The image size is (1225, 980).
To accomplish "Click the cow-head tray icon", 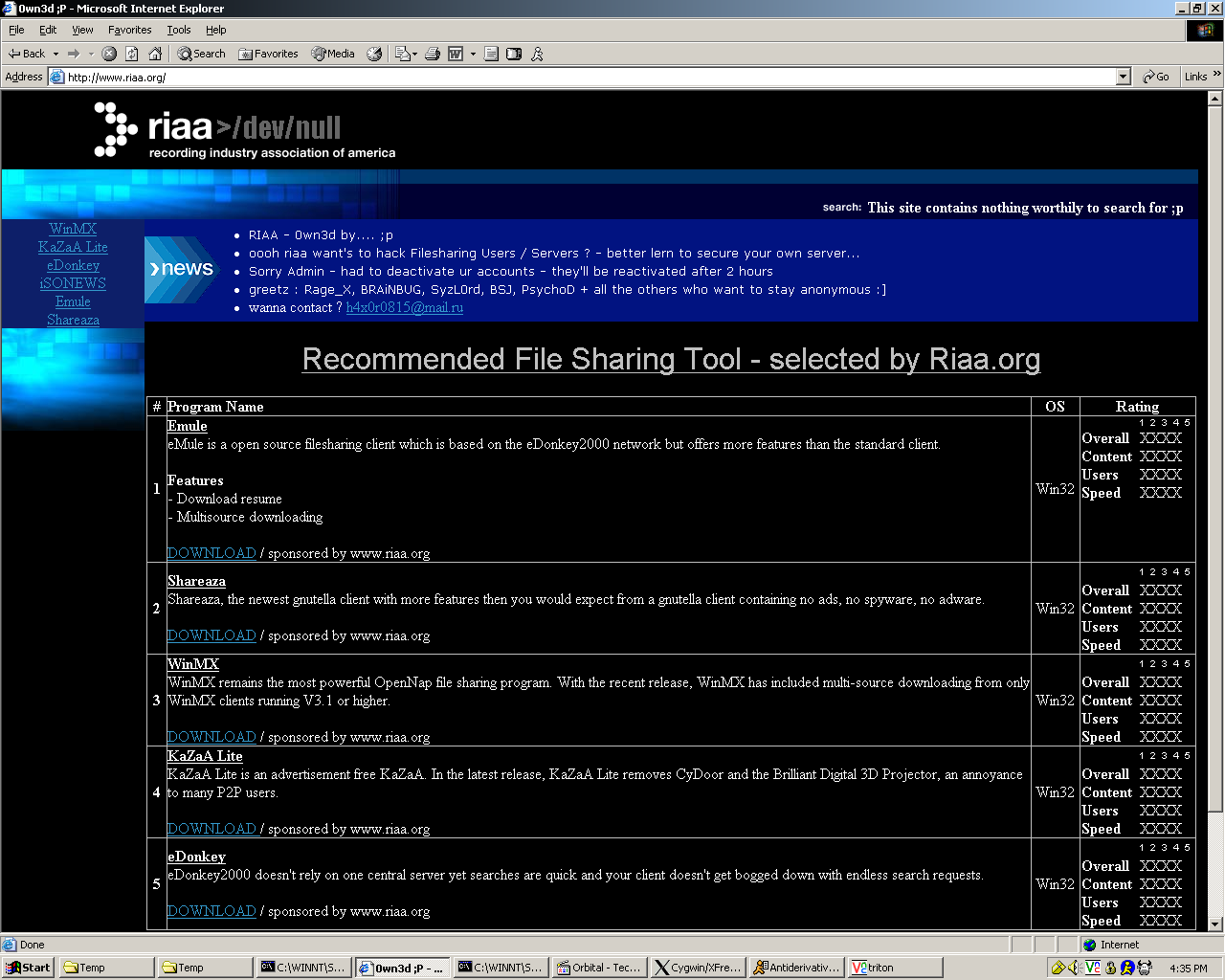I will click(1144, 968).
